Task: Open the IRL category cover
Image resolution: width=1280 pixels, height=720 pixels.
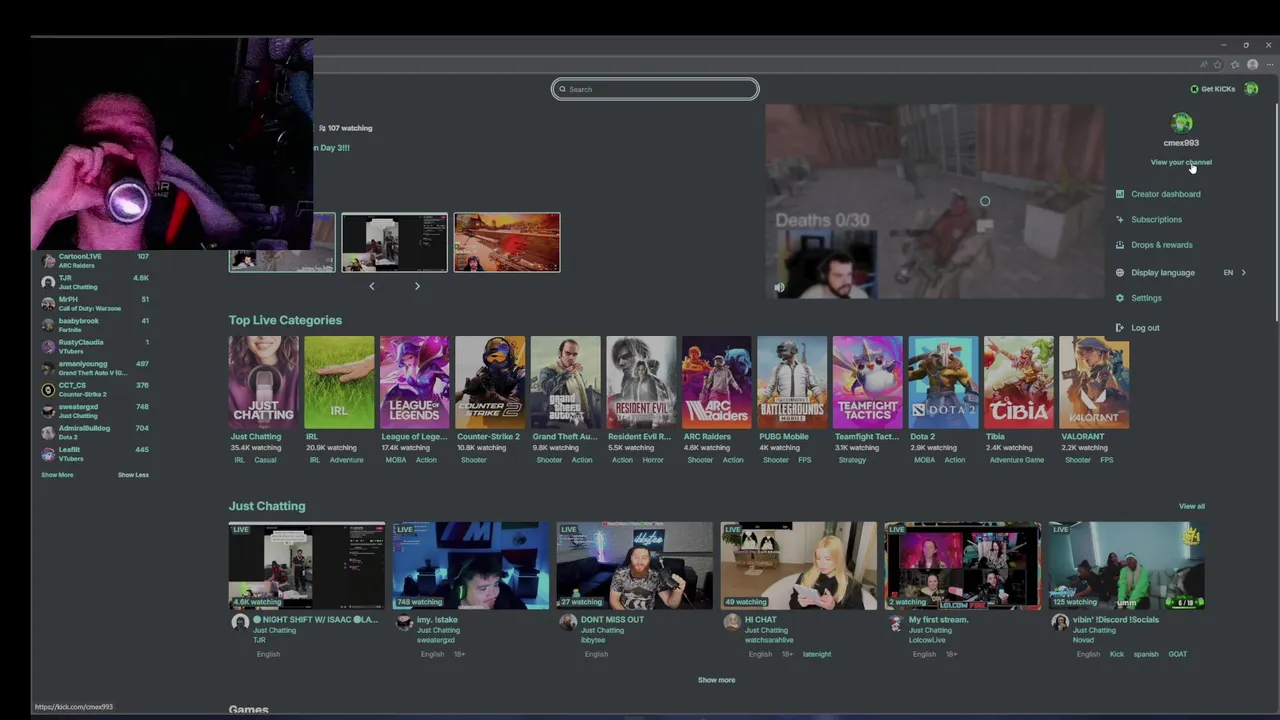Action: point(339,382)
